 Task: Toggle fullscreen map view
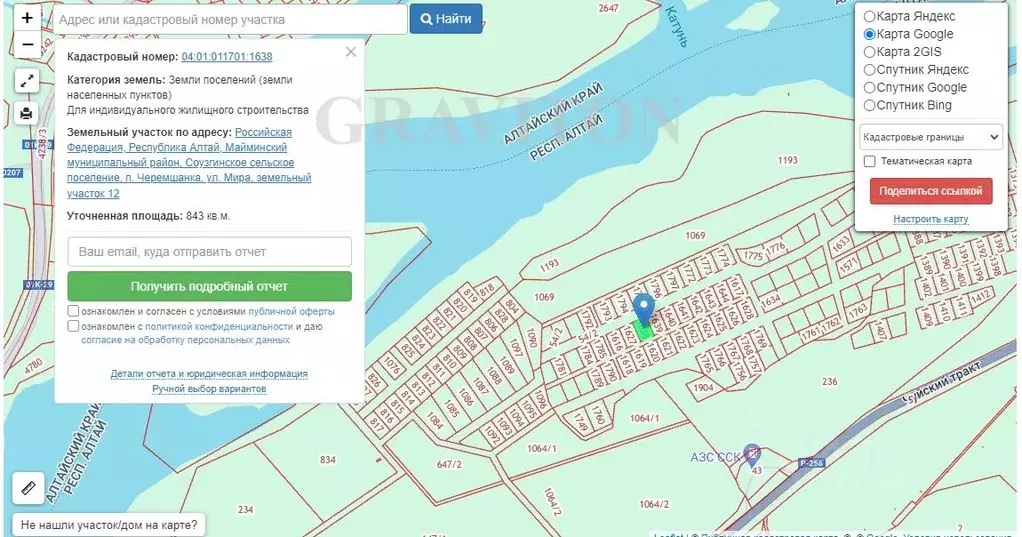[x=27, y=82]
